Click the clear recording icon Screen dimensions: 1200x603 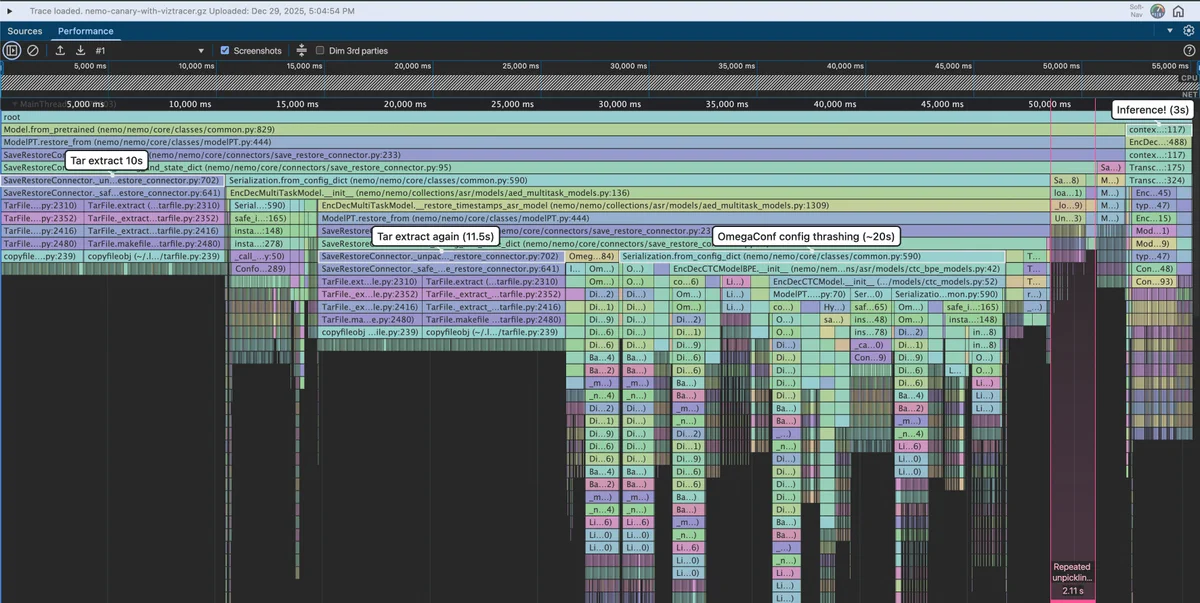click(33, 50)
